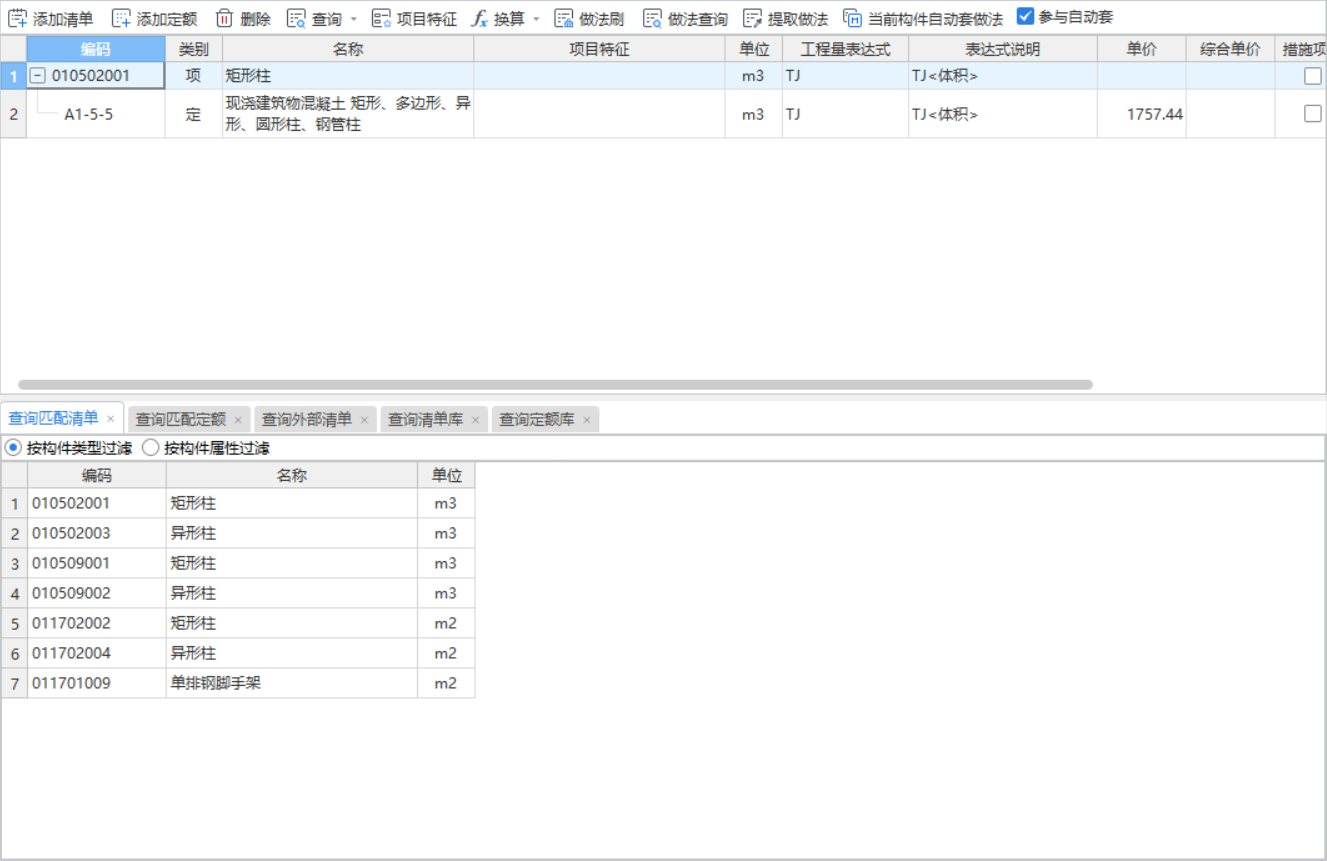Click the TJ<体积> cell in A1-5-5 row
1327x861 pixels.
(x=1003, y=114)
